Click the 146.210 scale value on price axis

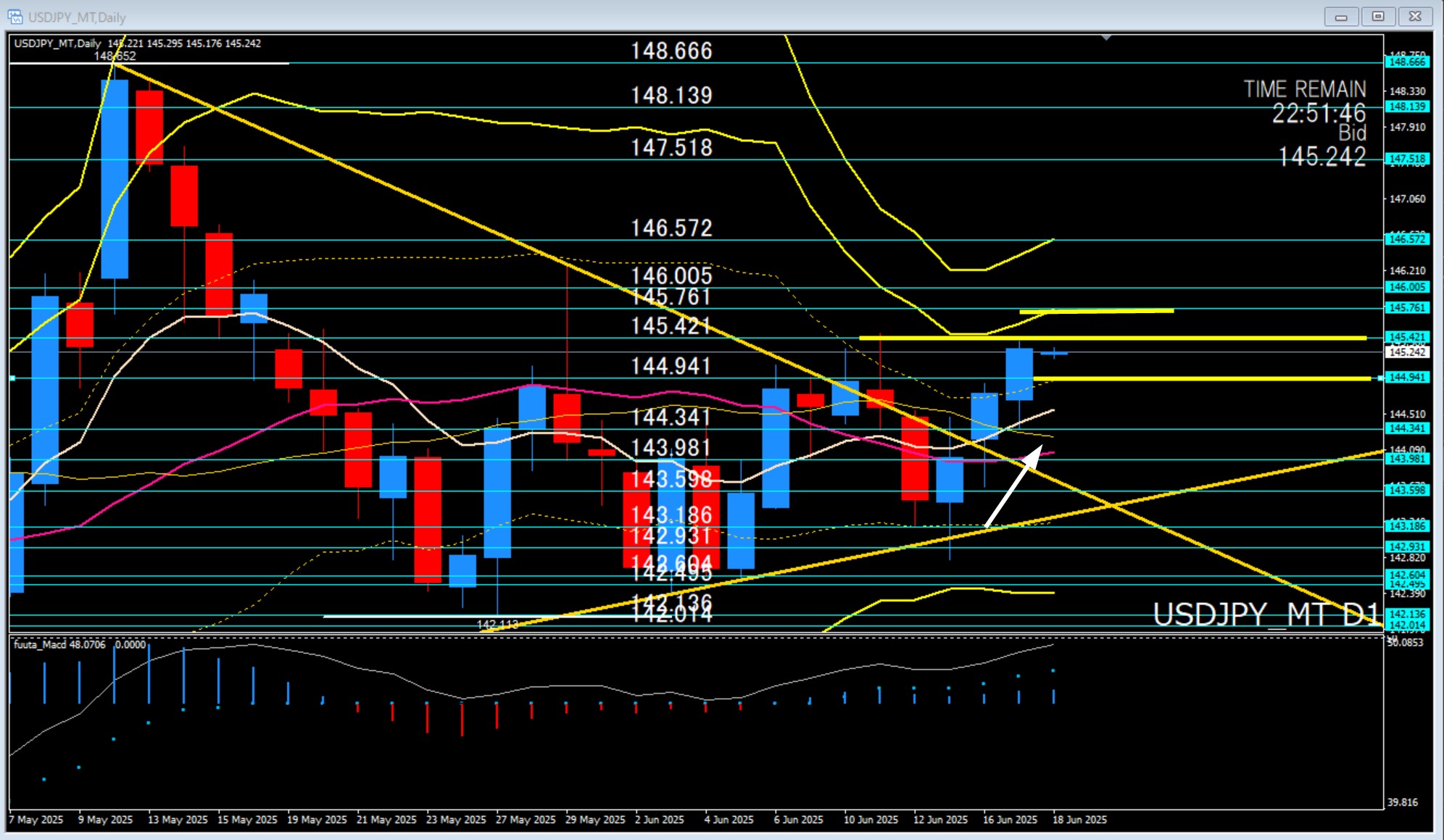point(1407,270)
